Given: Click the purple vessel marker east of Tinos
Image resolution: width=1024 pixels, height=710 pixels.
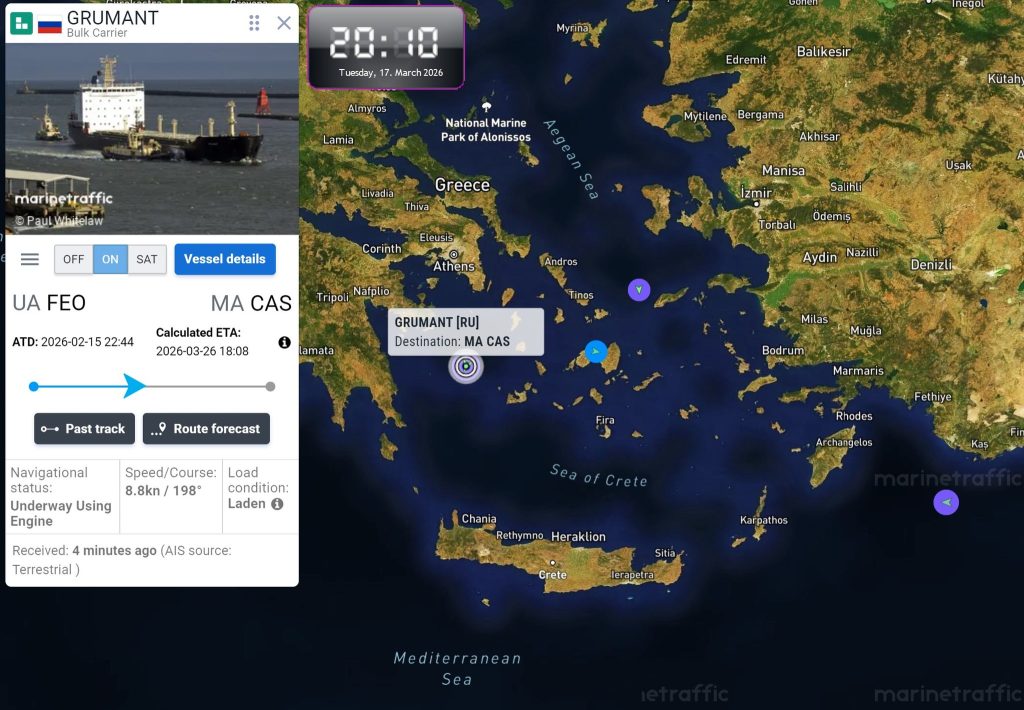Looking at the screenshot, I should pyautogui.click(x=639, y=289).
